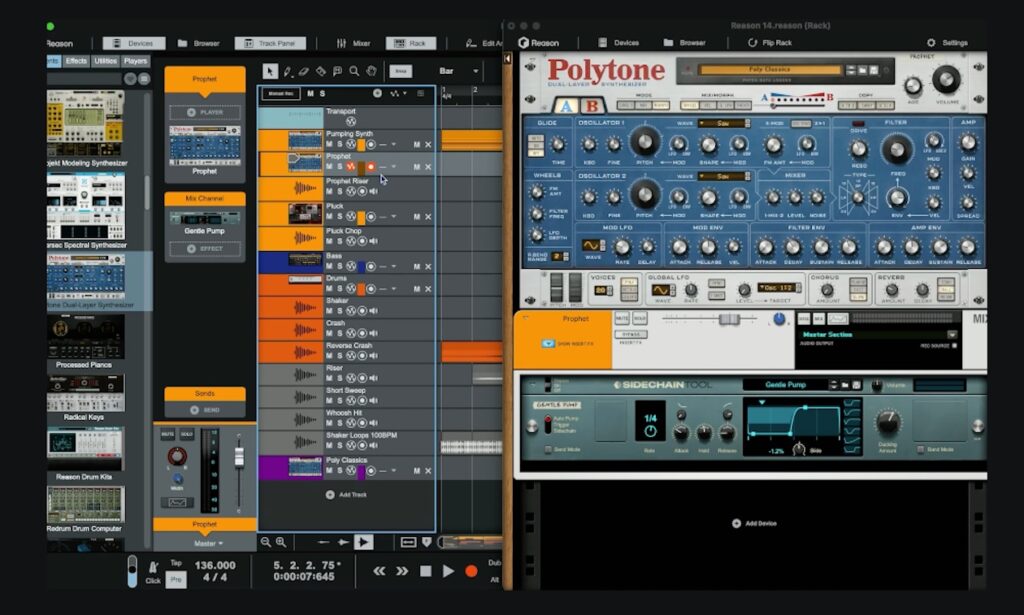Click the channel volume fader handle
The height and width of the screenshot is (615, 1024).
[239, 457]
